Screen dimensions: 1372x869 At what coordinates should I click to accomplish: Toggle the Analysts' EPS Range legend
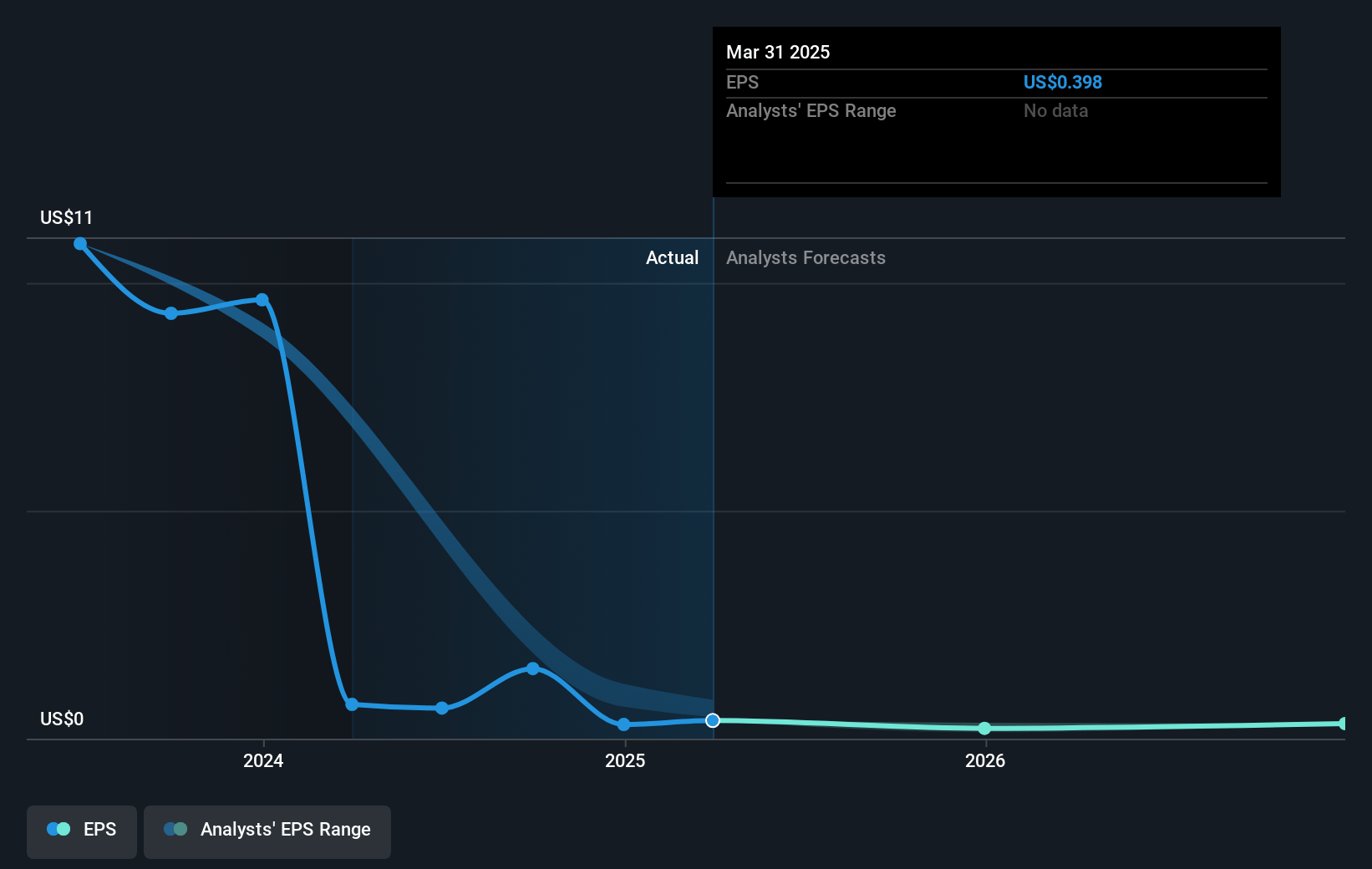pos(267,831)
